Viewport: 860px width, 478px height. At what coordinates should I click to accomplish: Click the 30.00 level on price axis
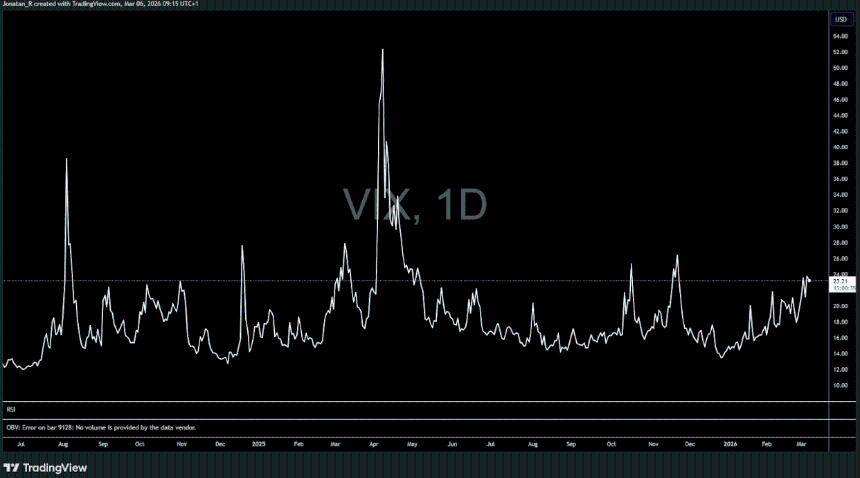pyautogui.click(x=840, y=226)
